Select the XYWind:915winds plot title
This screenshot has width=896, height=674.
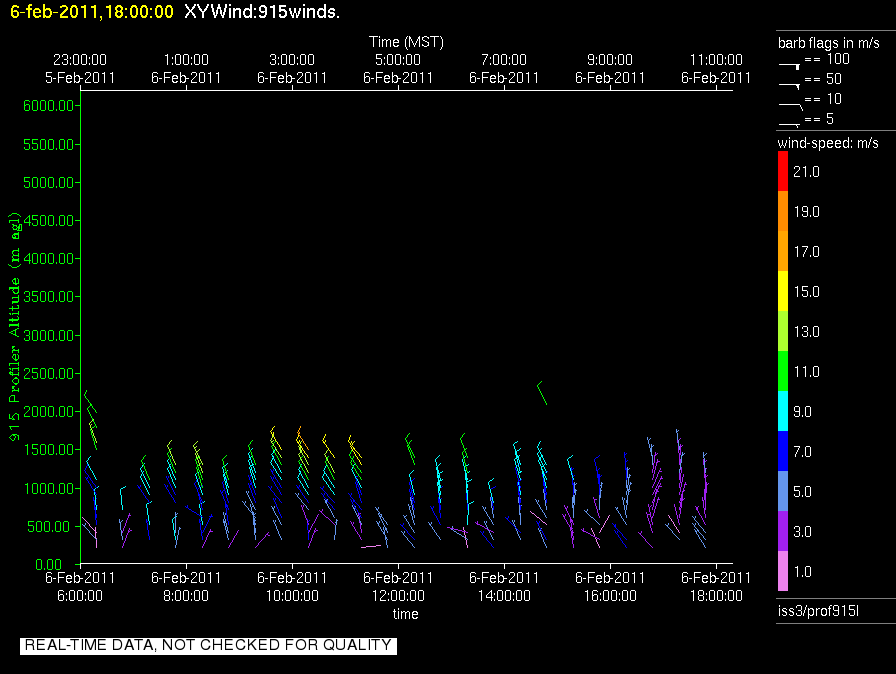[x=262, y=12]
